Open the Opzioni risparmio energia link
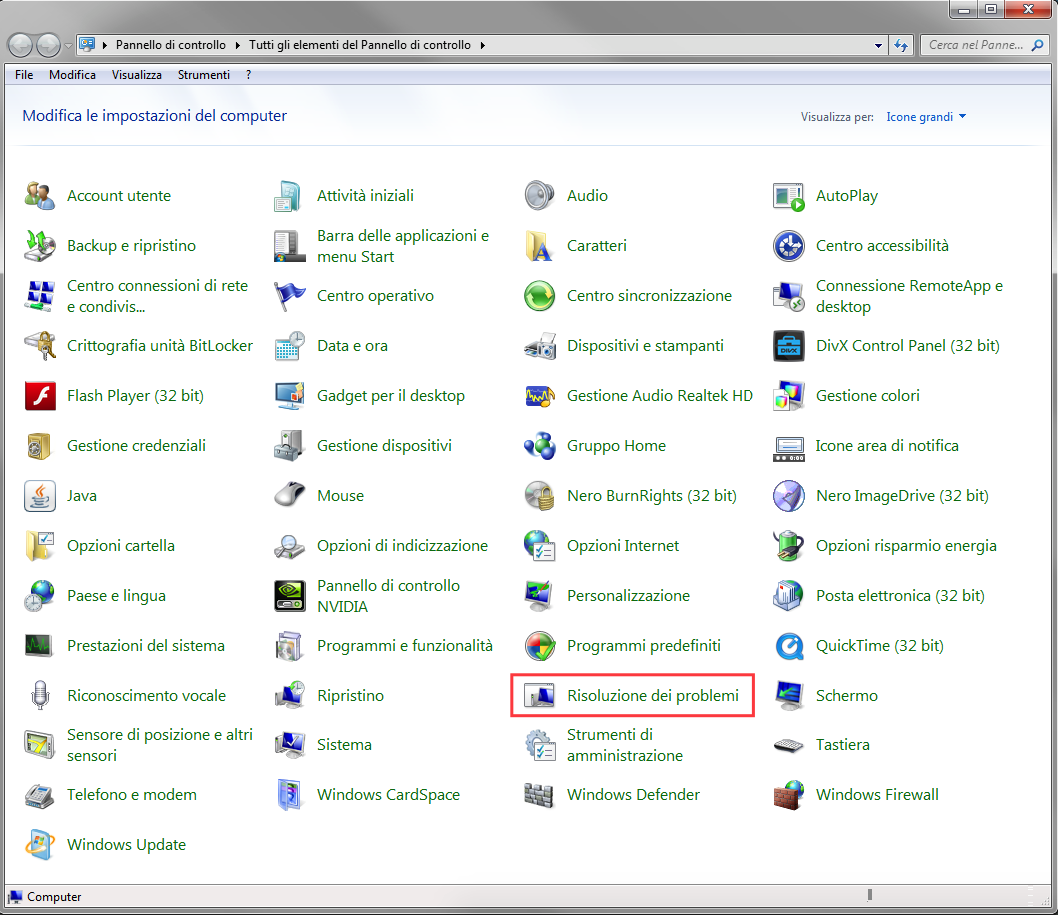This screenshot has height=915, width=1058. [906, 546]
